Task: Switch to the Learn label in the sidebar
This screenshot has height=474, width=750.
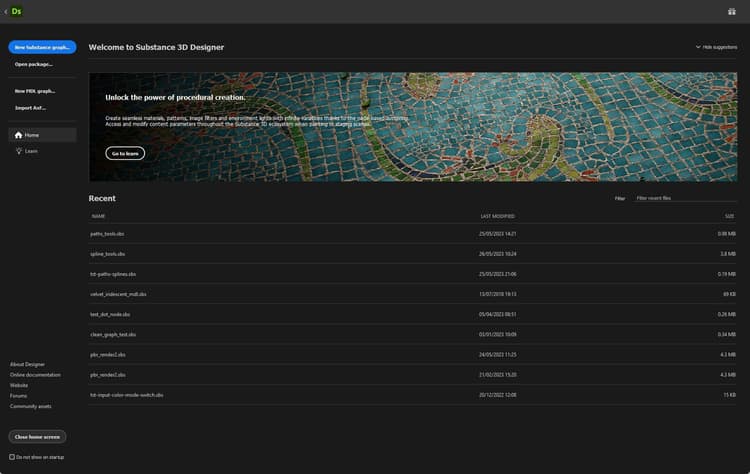Action: (x=31, y=151)
